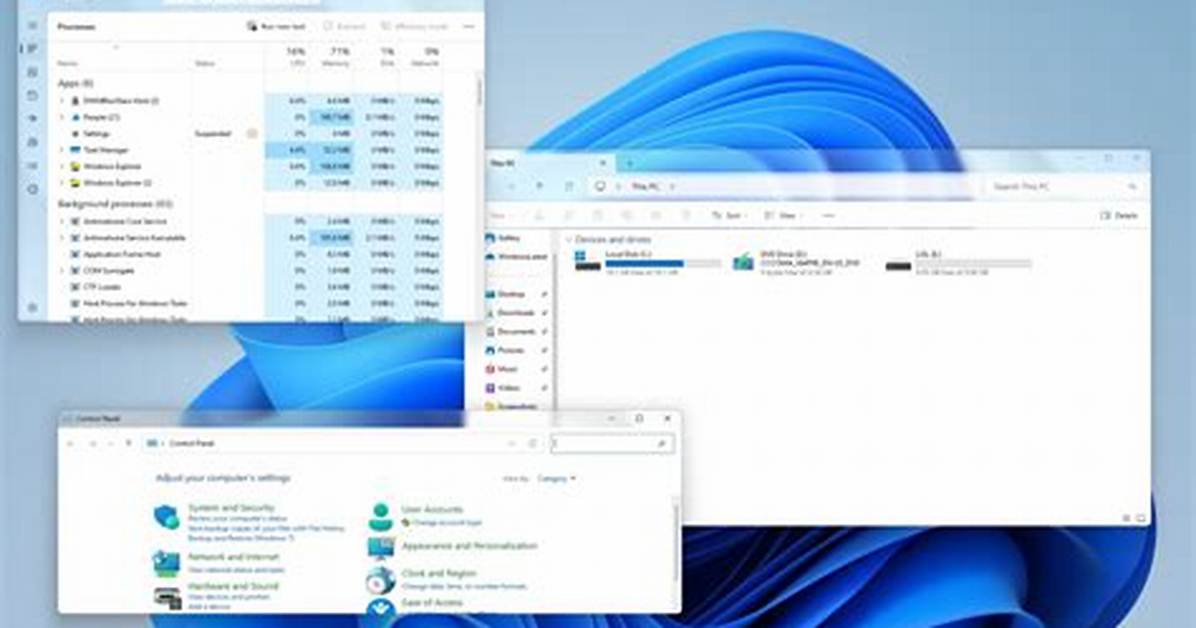Viewport: 1196px width, 628px height.
Task: Open File Explorer See more ellipsis
Action: click(828, 216)
